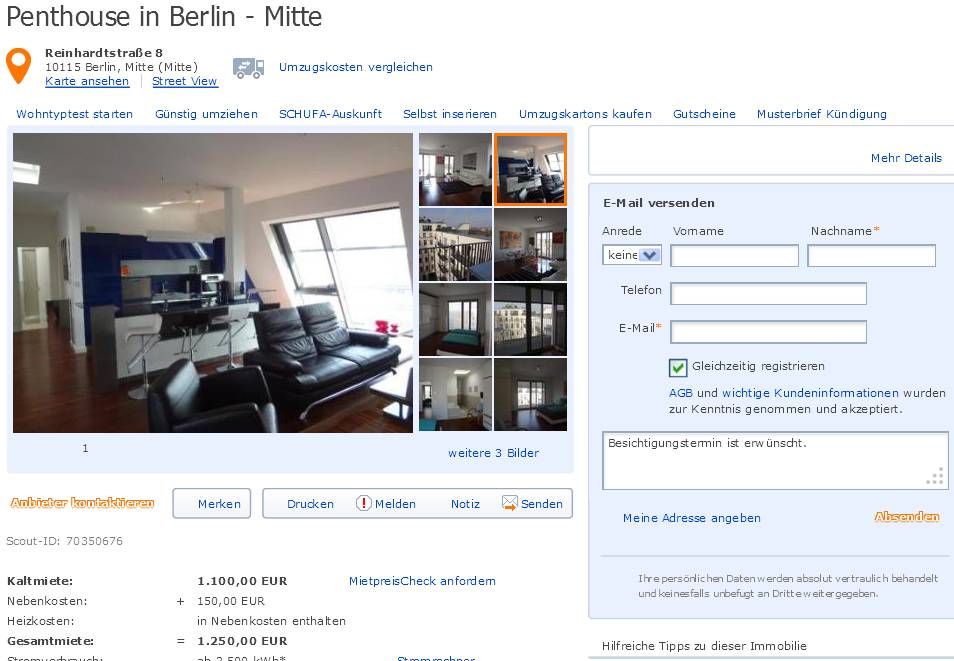Click the orange location pin icon
The height and width of the screenshot is (661, 954).
point(18,65)
